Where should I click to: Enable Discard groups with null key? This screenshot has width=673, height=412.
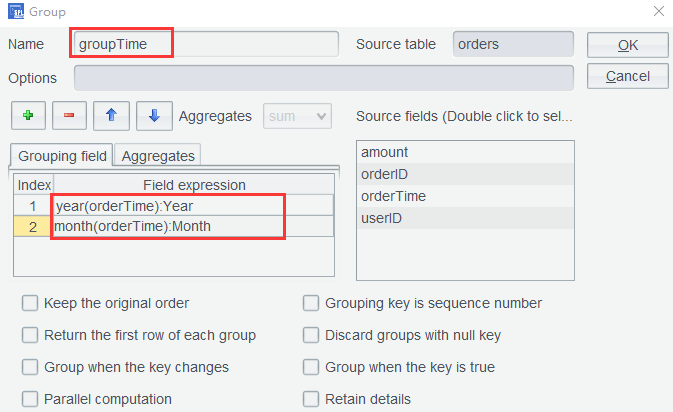[311, 335]
